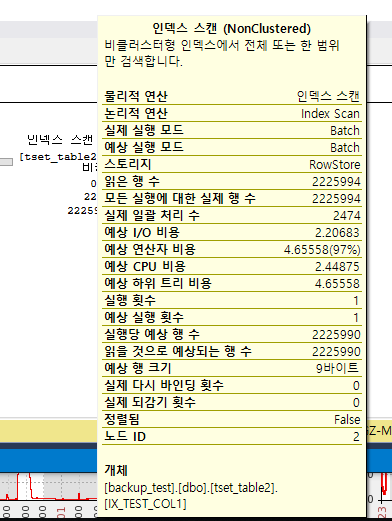Image resolution: width=392 pixels, height=521 pixels.
Task: Select the 예상 CPU 비용 label
Action: [145, 266]
